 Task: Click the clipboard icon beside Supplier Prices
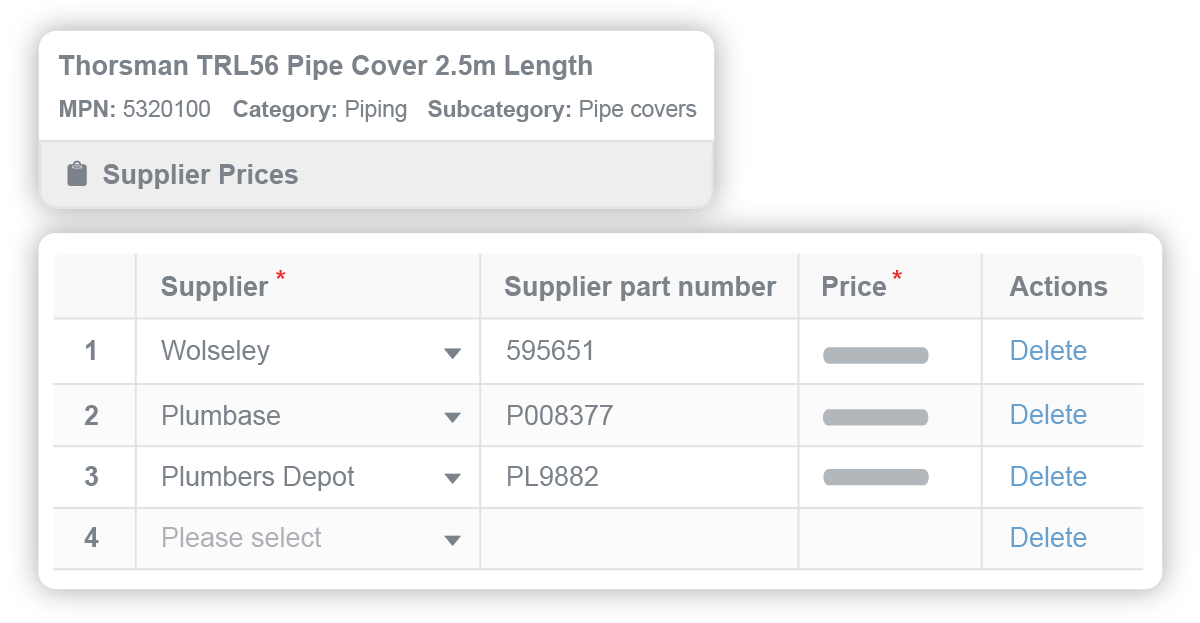[78, 173]
